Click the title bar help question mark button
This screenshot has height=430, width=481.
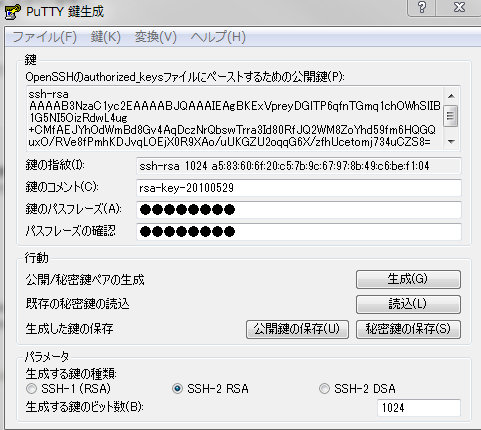click(422, 7)
